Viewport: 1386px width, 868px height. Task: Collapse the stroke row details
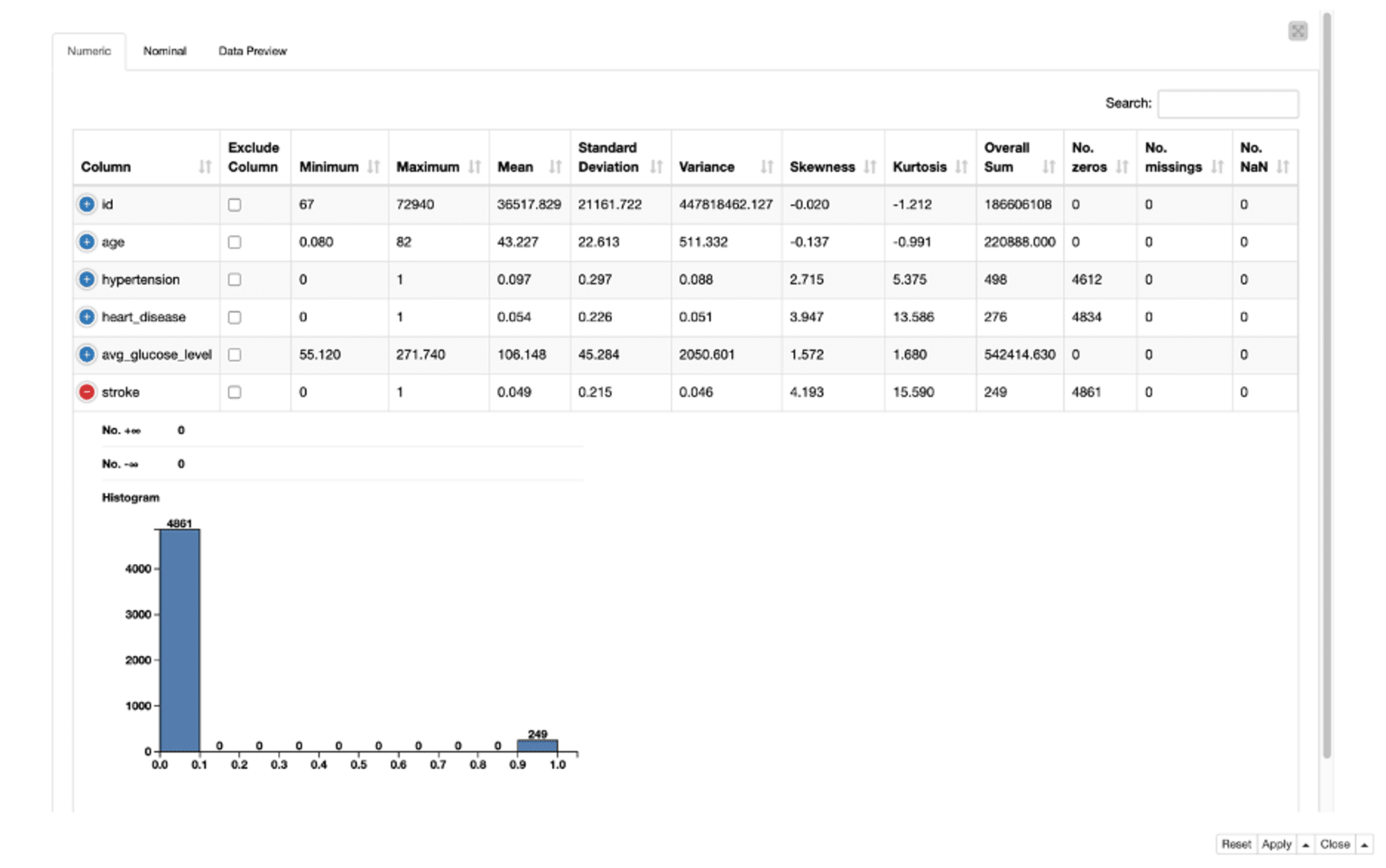tap(87, 392)
